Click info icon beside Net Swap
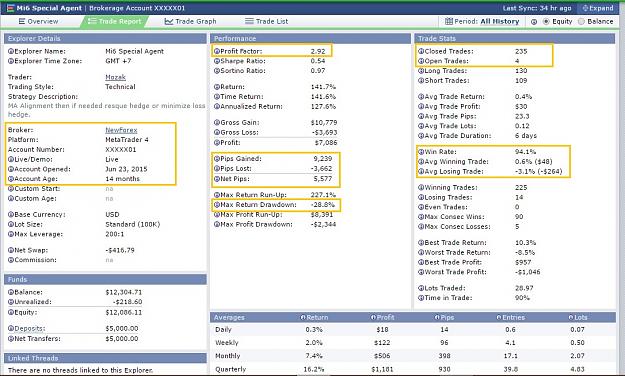The image size is (625, 376). [x=11, y=250]
